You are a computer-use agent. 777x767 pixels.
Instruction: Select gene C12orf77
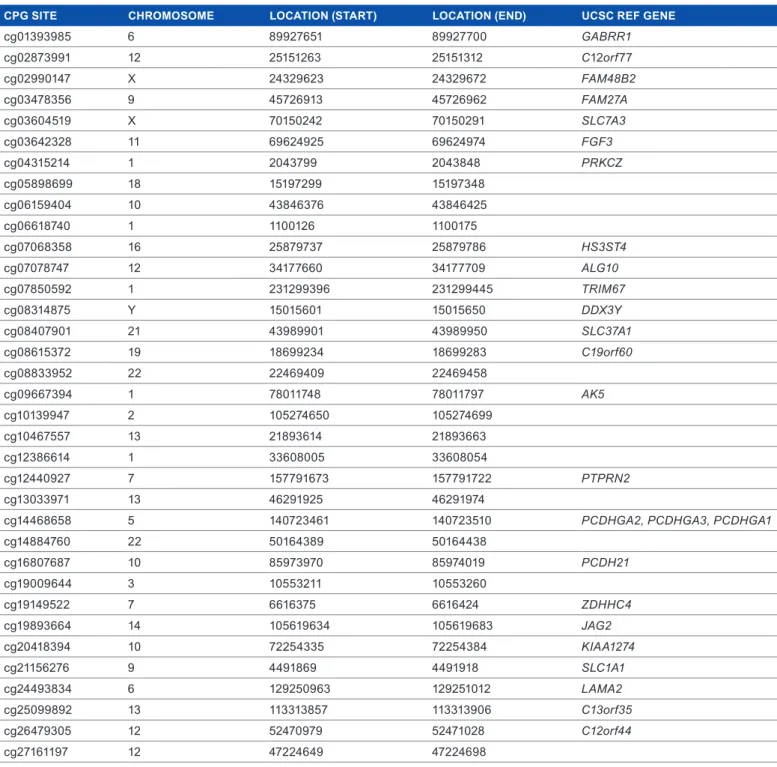coord(607,57)
